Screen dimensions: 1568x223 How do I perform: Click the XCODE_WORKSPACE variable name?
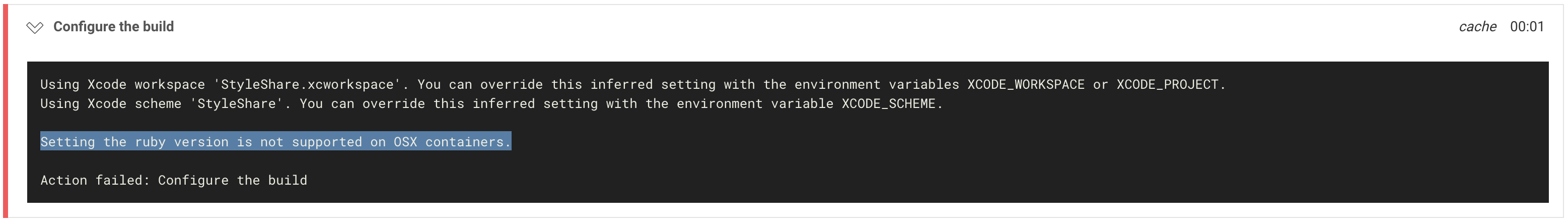point(1026,85)
